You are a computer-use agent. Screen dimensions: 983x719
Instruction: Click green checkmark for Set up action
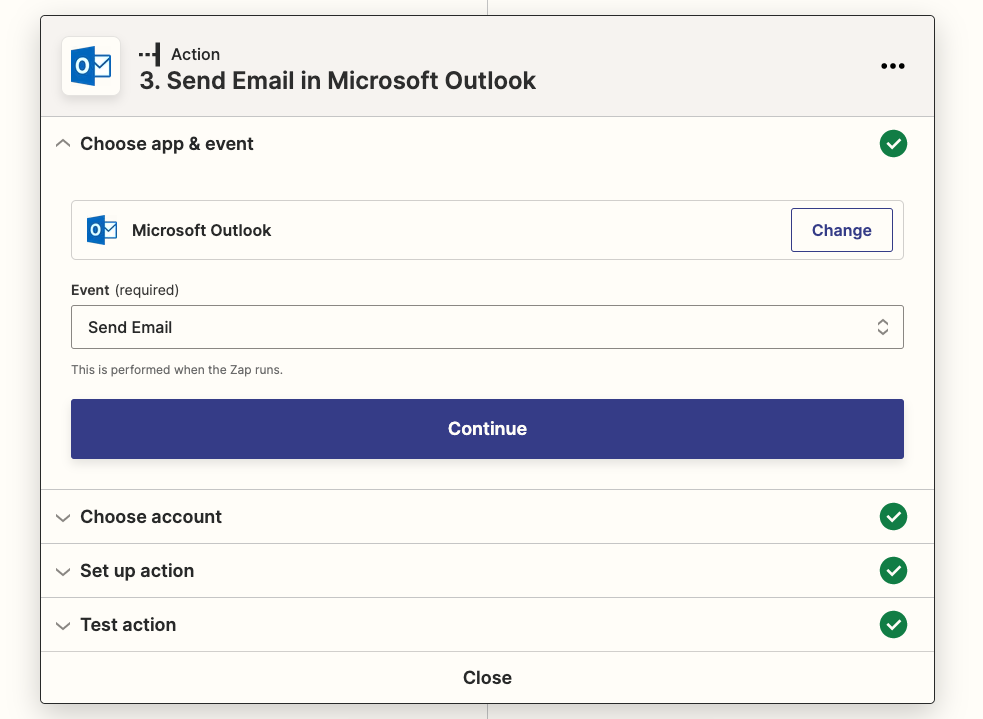[893, 570]
